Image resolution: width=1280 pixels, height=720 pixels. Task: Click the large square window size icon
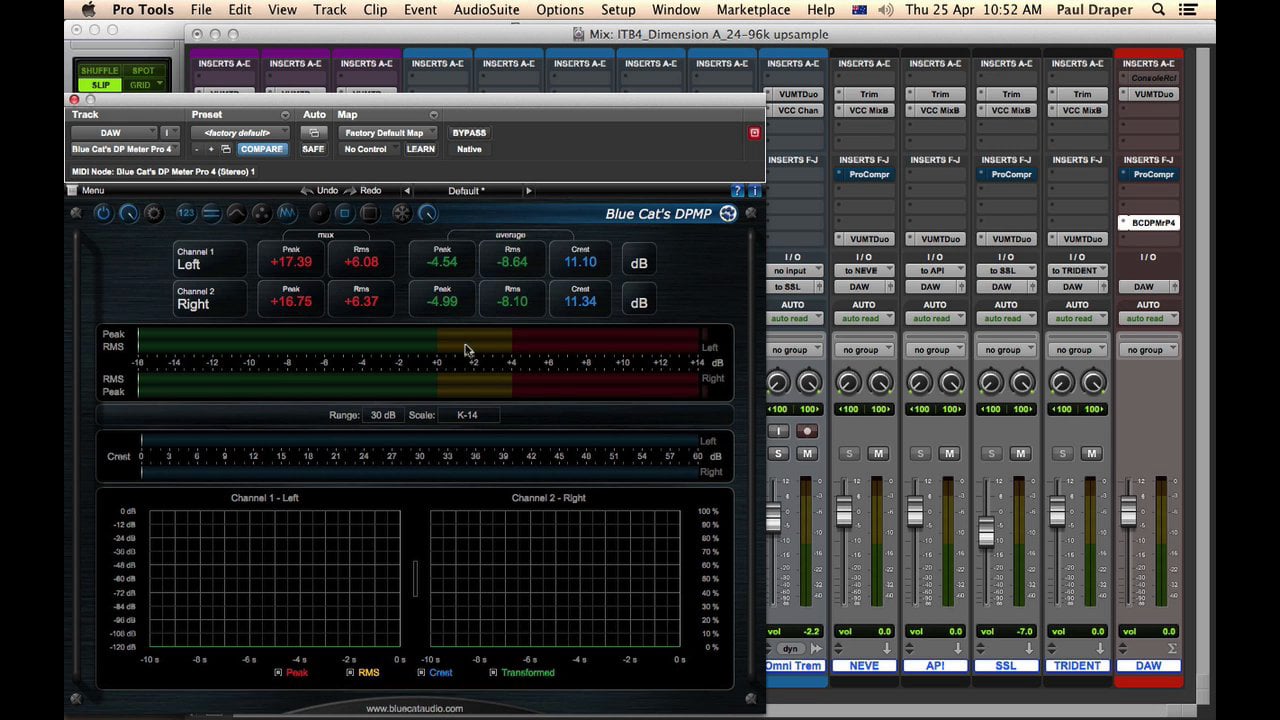click(x=369, y=213)
